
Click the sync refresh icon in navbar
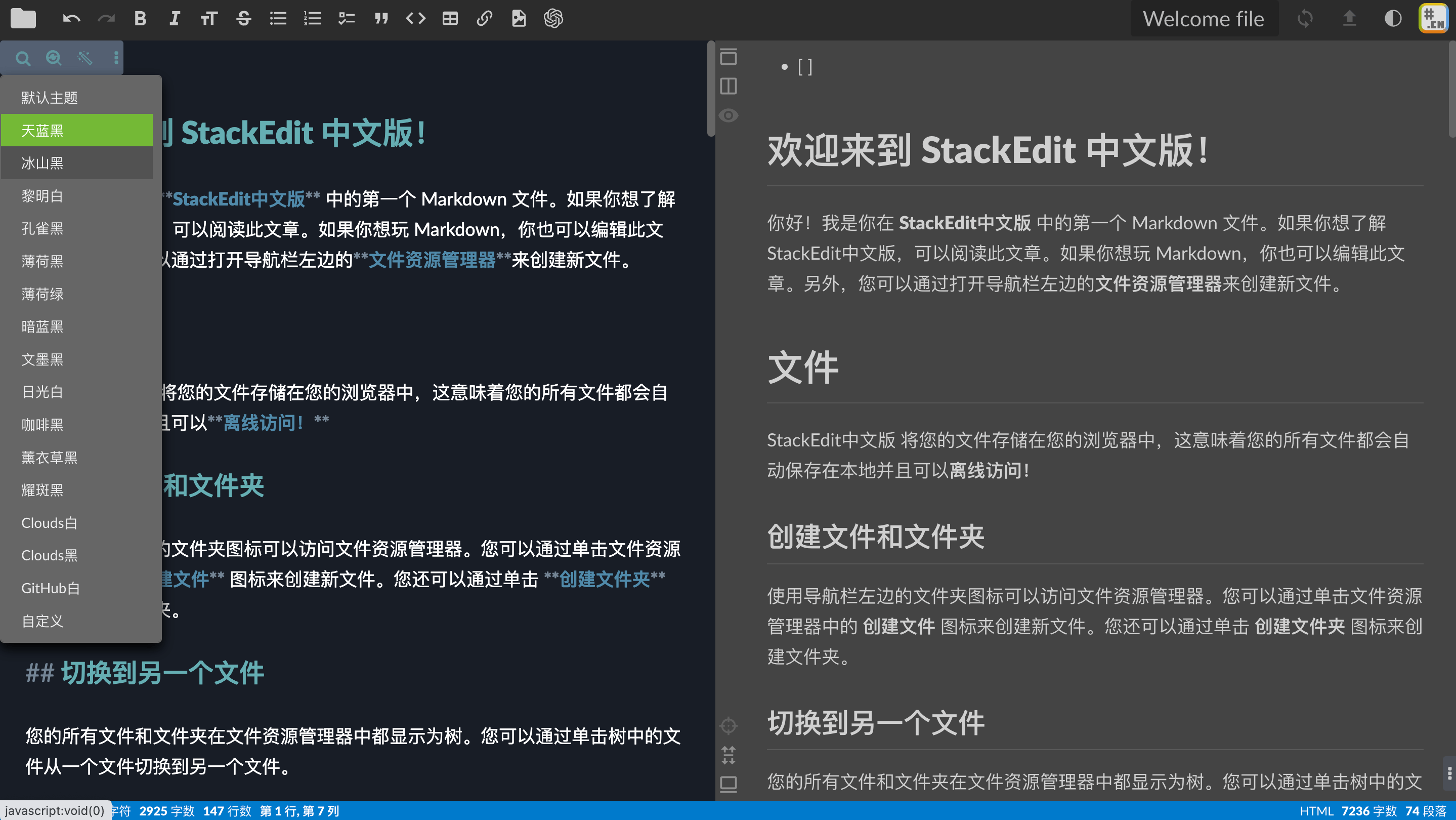1305,19
